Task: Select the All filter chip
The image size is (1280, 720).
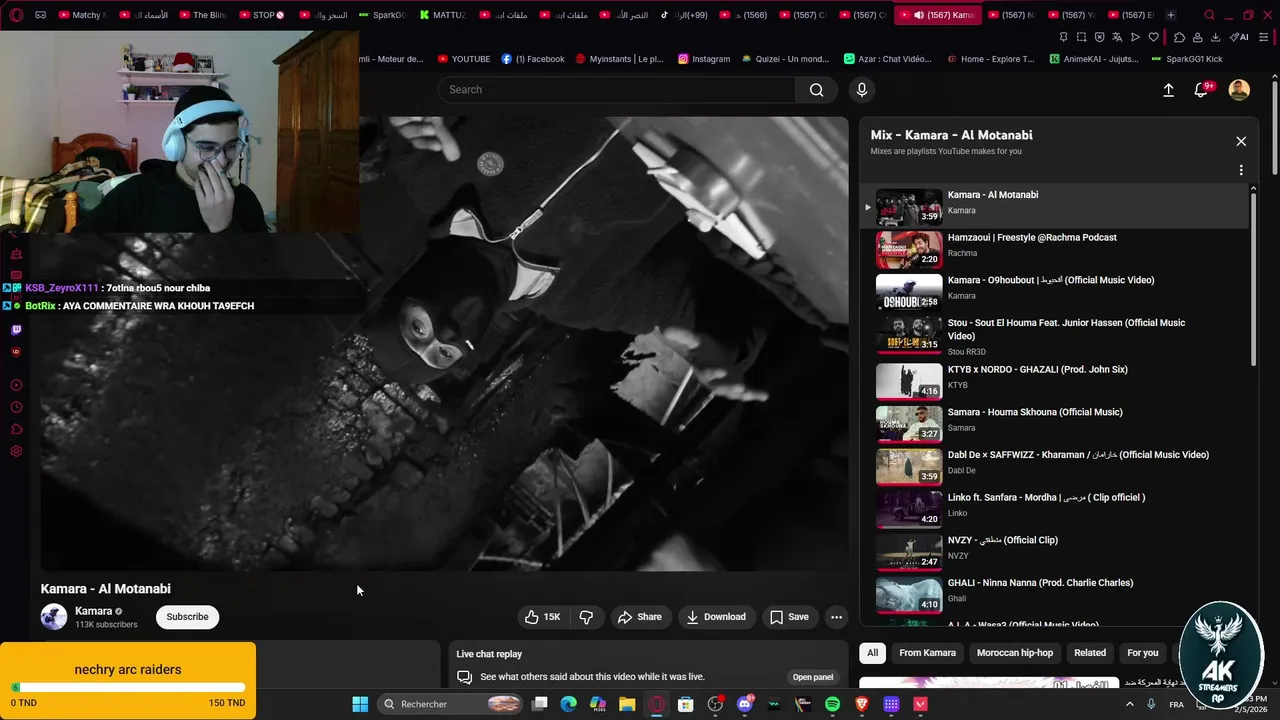Action: pyautogui.click(x=872, y=653)
